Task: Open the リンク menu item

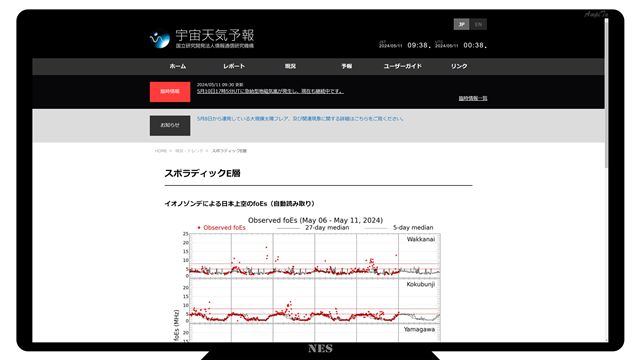Action: (x=459, y=66)
